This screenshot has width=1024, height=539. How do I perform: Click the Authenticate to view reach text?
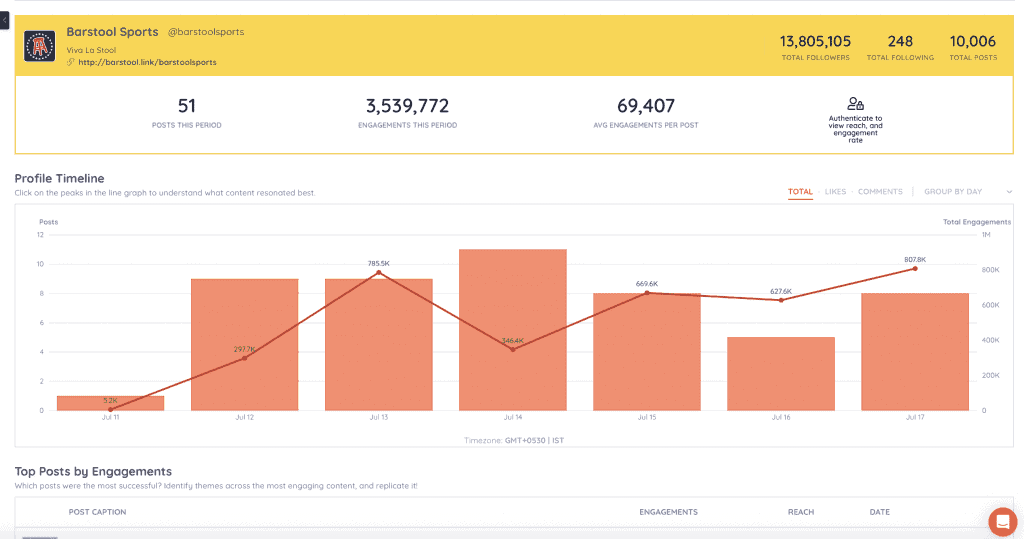[855, 129]
